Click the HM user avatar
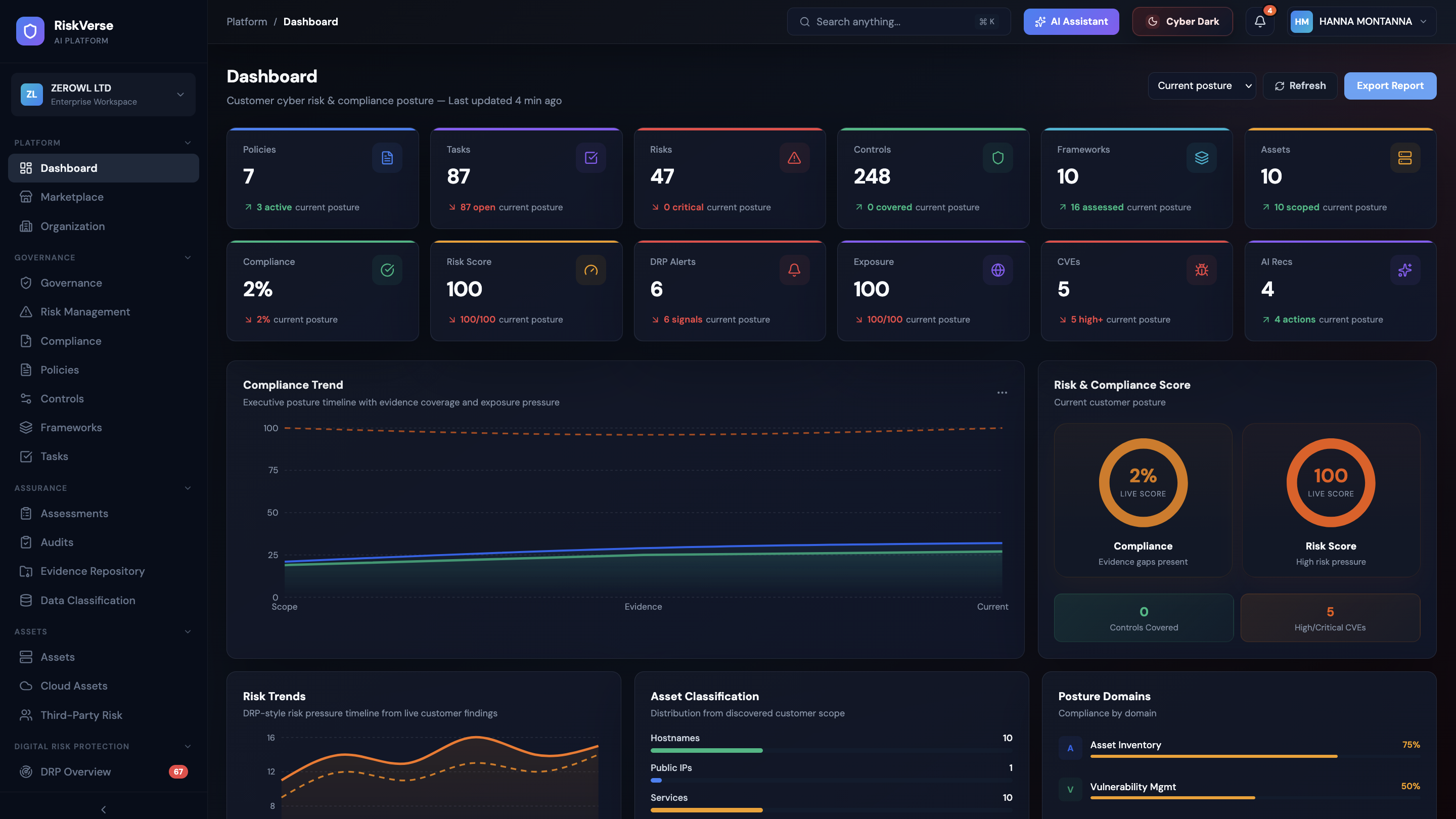 pyautogui.click(x=1302, y=21)
